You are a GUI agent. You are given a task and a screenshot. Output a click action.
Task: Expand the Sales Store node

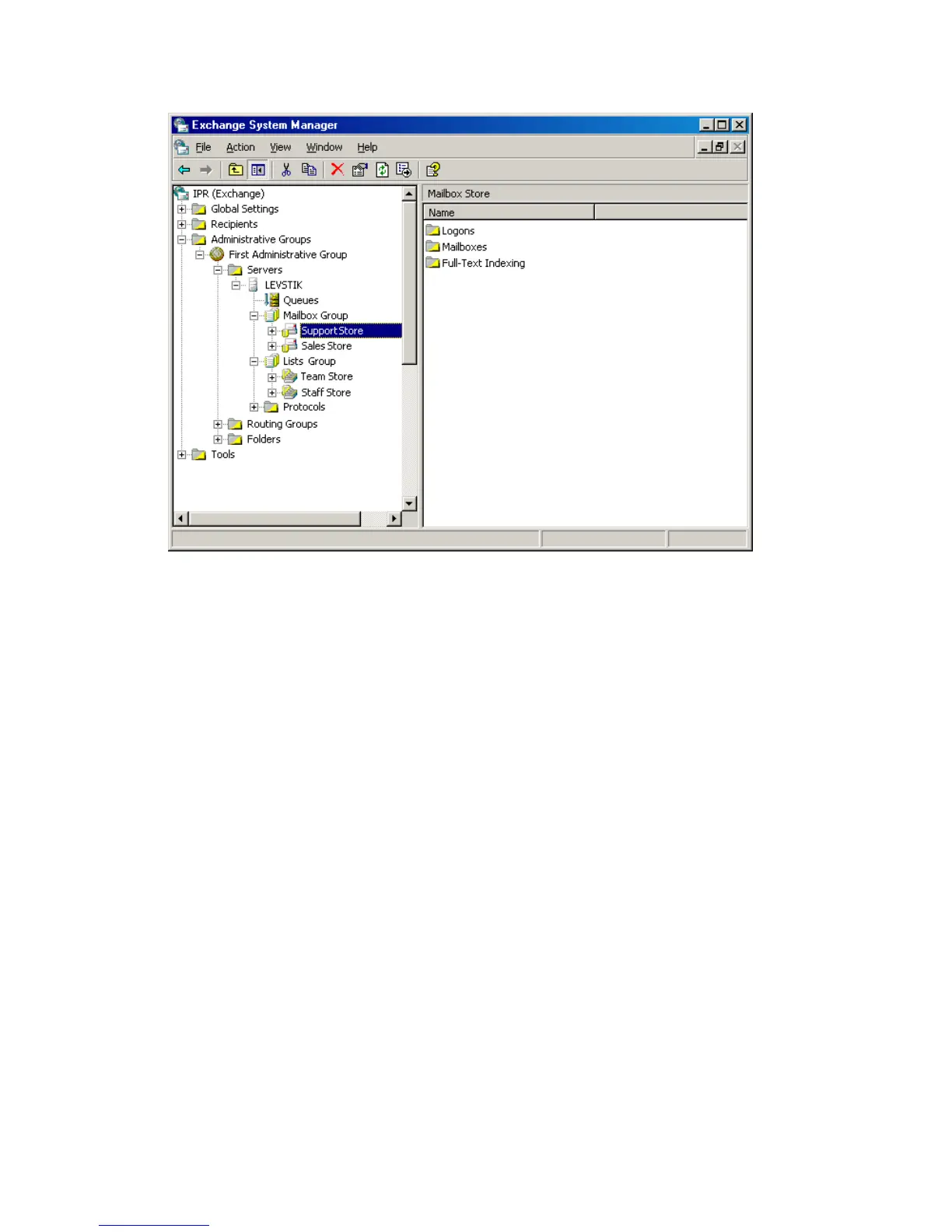tap(272, 347)
